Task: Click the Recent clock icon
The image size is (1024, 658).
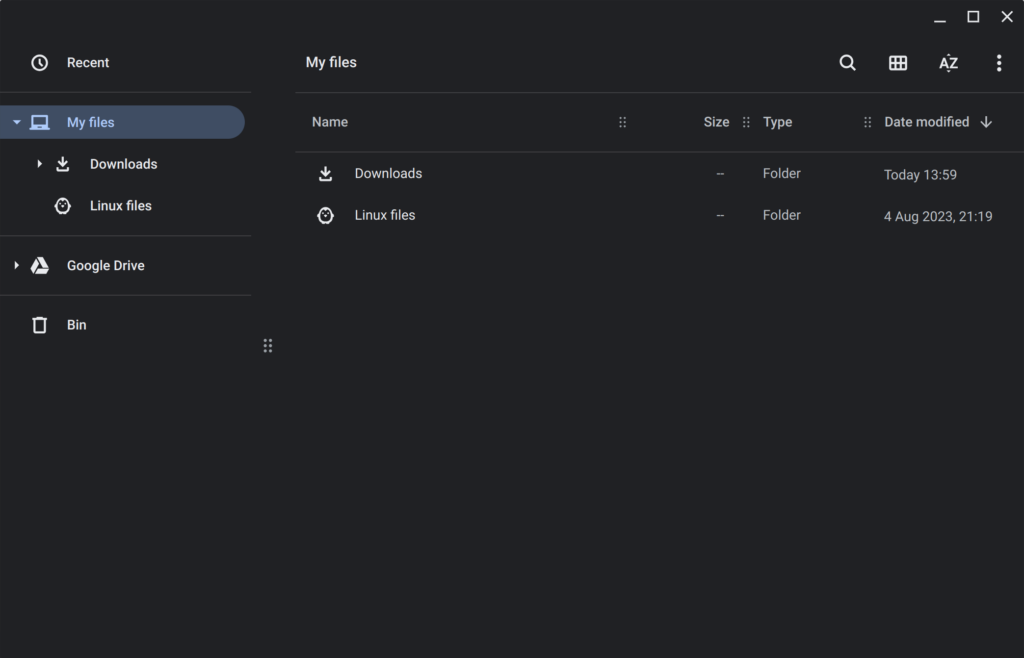Action: coord(39,62)
